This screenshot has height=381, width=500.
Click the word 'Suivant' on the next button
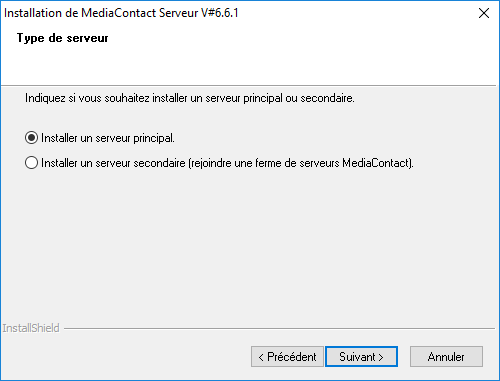click(x=357, y=357)
